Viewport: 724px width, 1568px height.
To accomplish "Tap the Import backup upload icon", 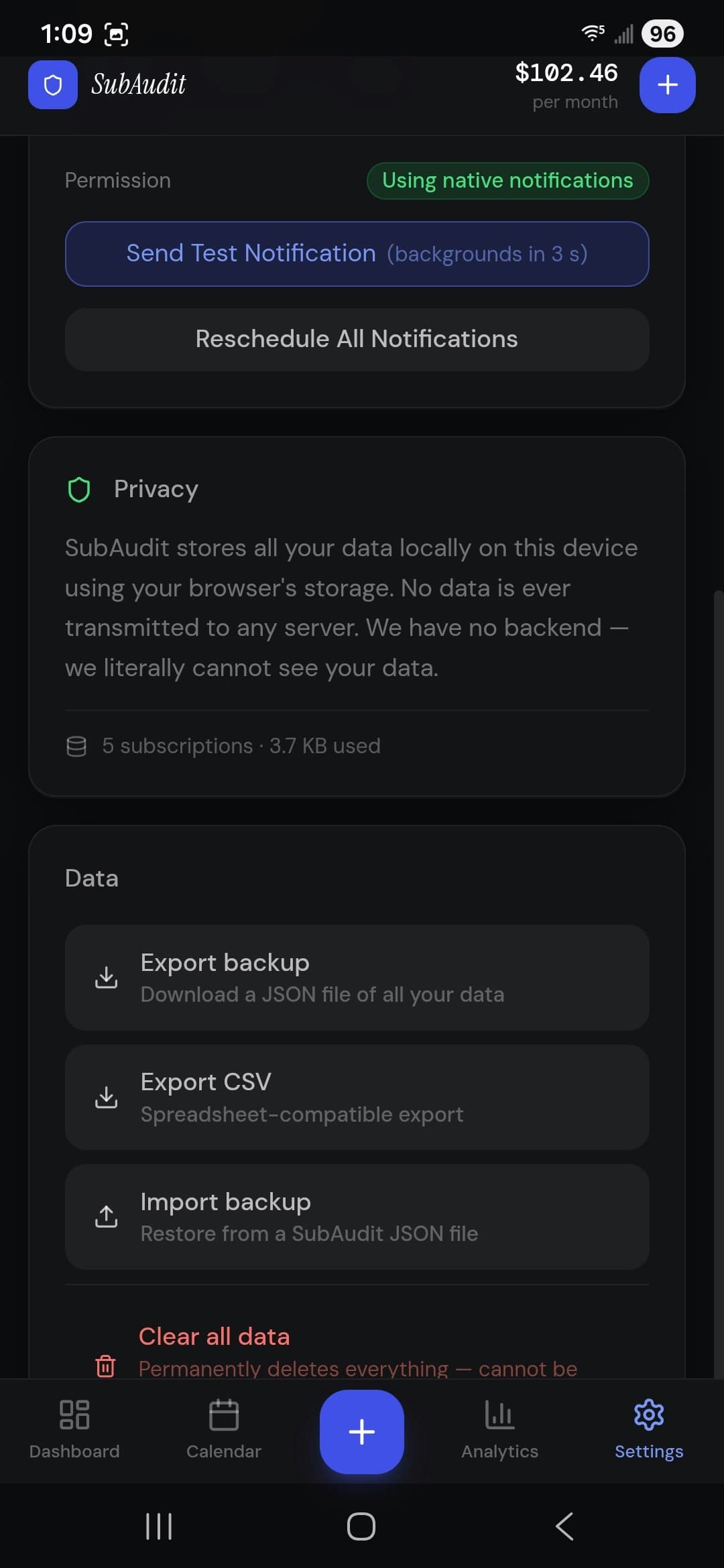I will click(107, 1217).
